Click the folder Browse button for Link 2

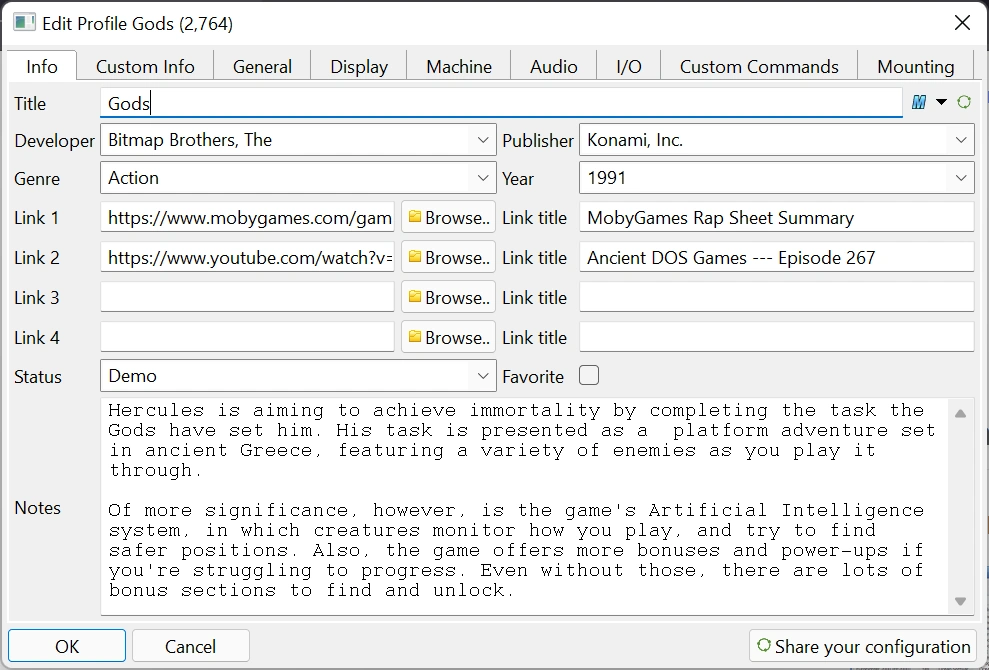(x=449, y=258)
